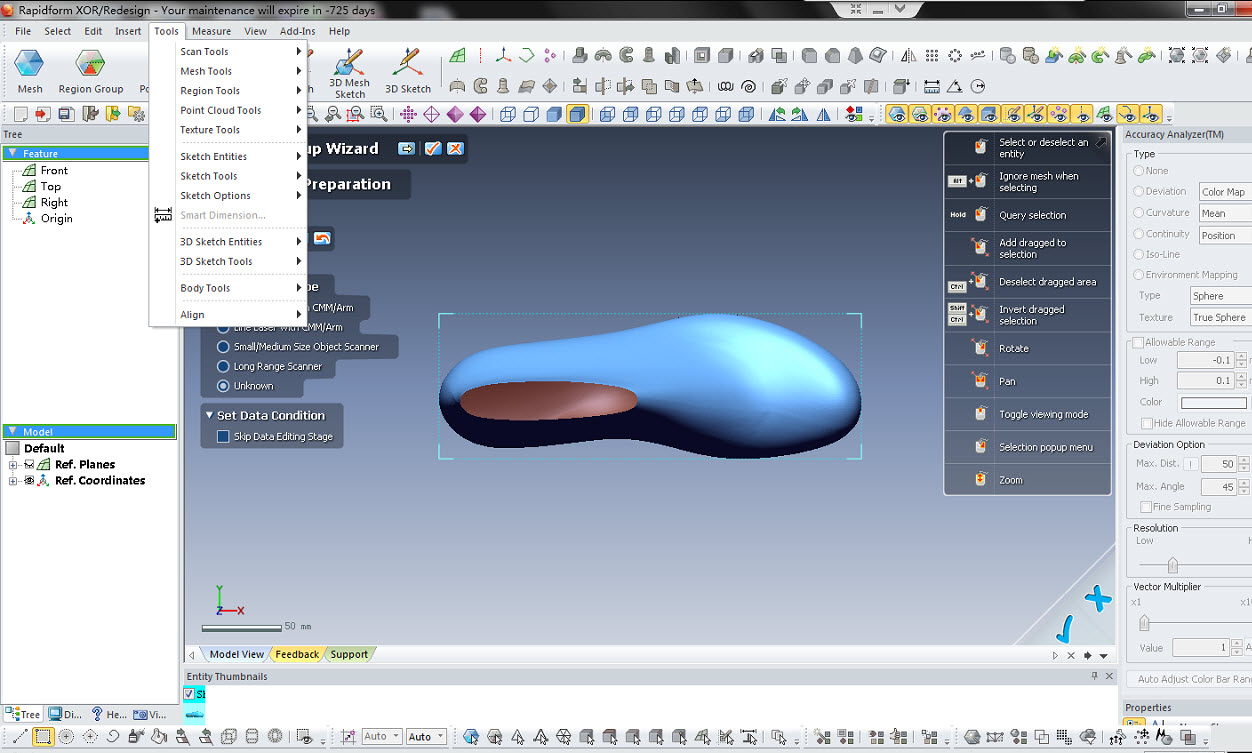Click the Auto Adjust Color Bar Range button
The image size is (1252, 753).
(1190, 679)
